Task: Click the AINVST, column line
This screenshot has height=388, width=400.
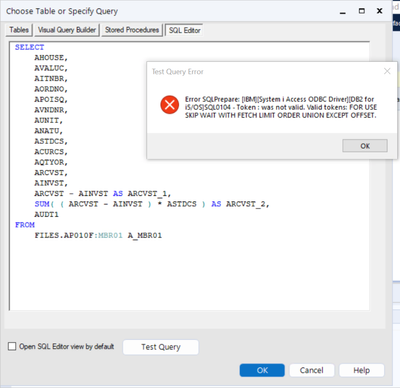Action: coord(51,183)
